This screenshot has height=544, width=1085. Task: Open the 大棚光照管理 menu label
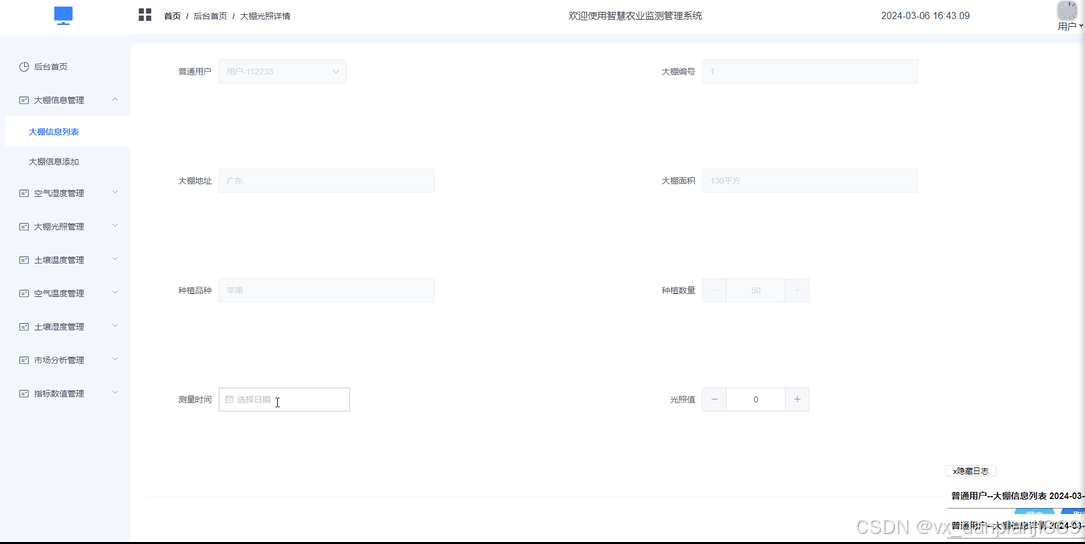59,226
